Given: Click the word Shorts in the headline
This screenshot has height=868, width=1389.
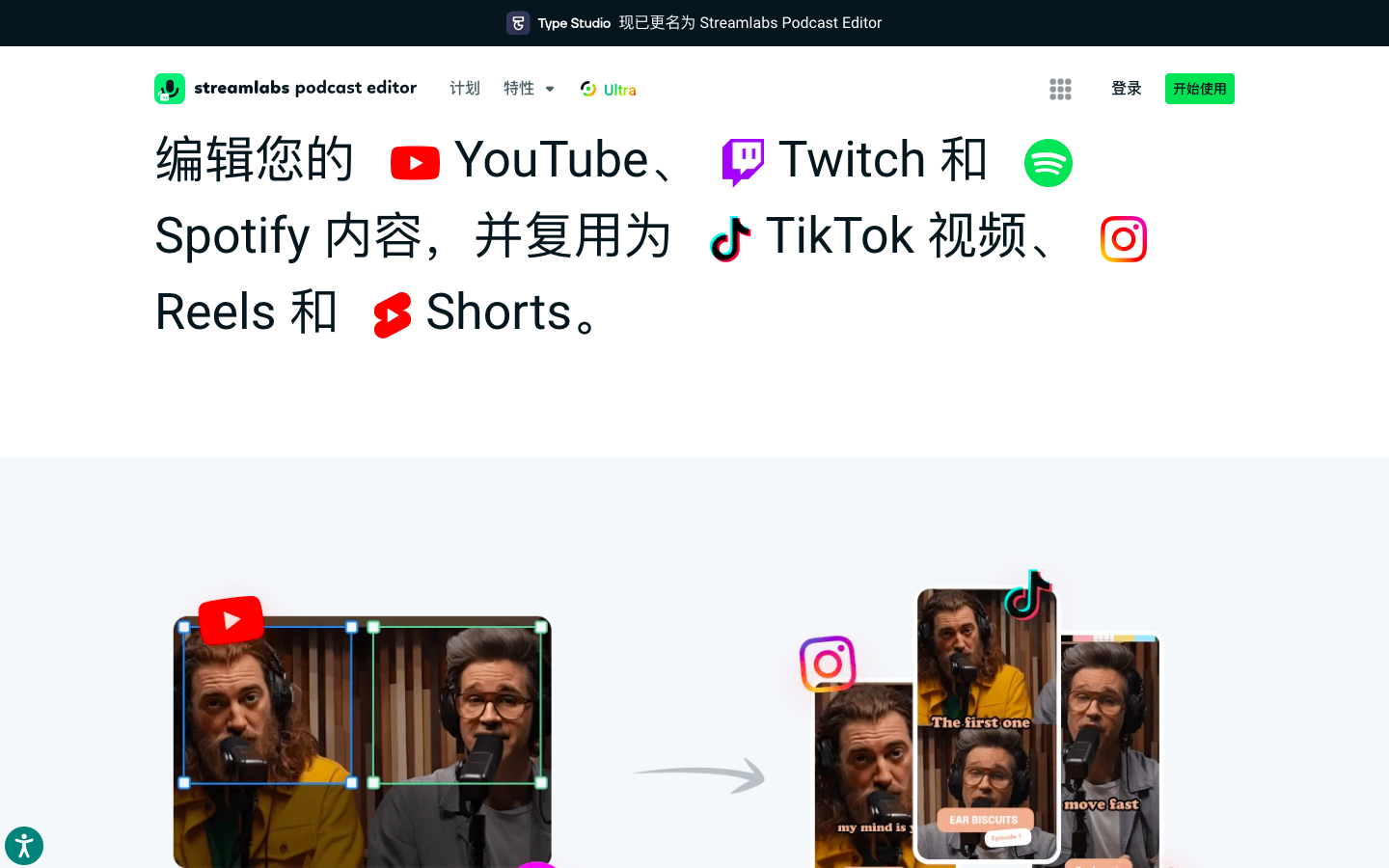Looking at the screenshot, I should coord(499,312).
